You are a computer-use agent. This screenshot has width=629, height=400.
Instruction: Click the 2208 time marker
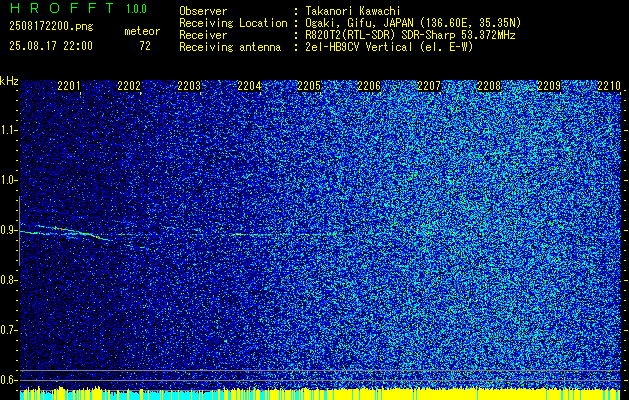[489, 86]
